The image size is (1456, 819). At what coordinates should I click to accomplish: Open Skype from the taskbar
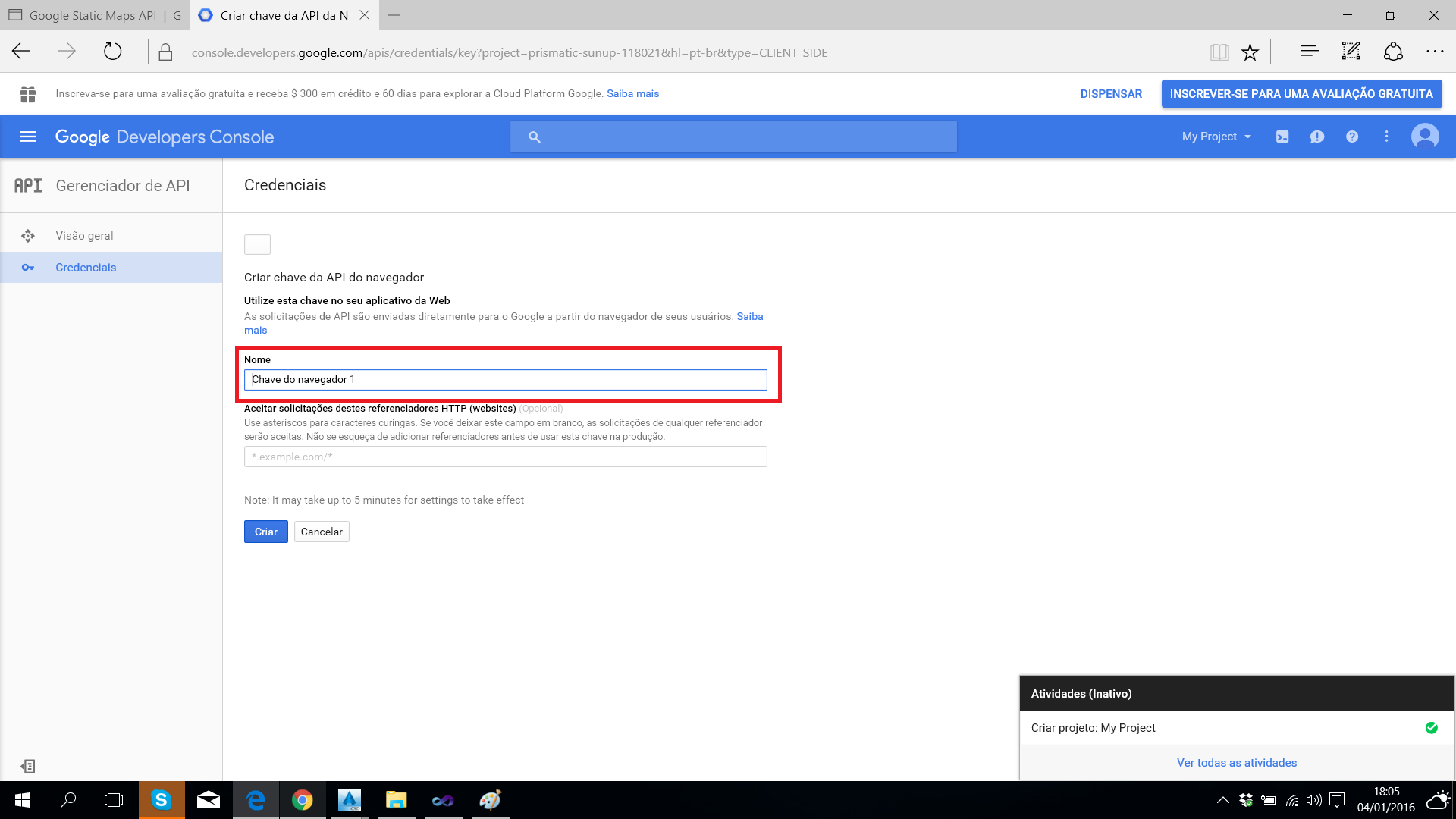(162, 800)
